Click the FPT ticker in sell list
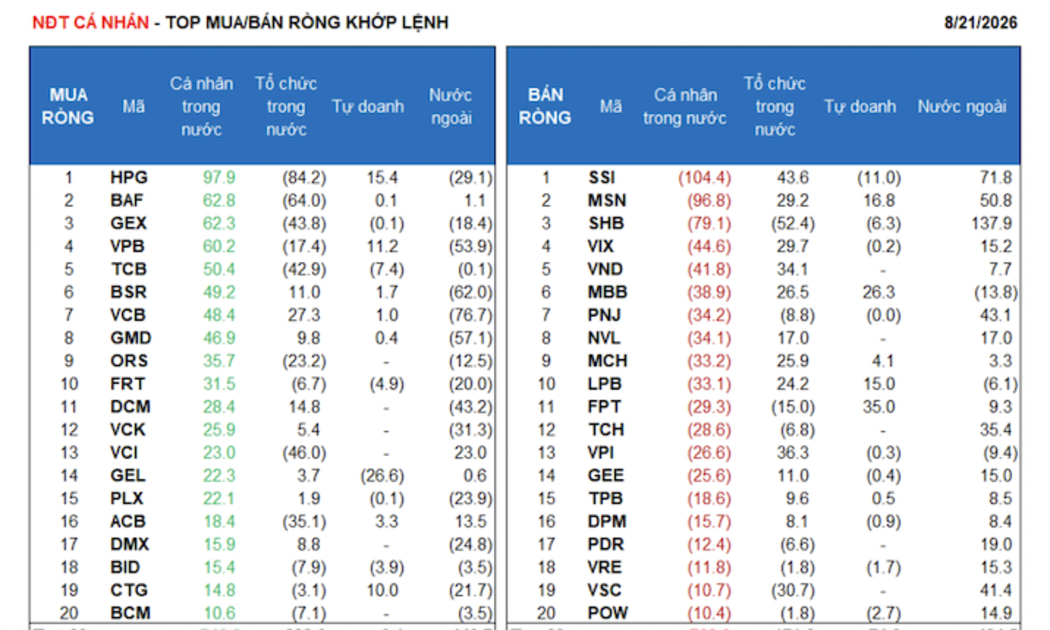 click(604, 406)
